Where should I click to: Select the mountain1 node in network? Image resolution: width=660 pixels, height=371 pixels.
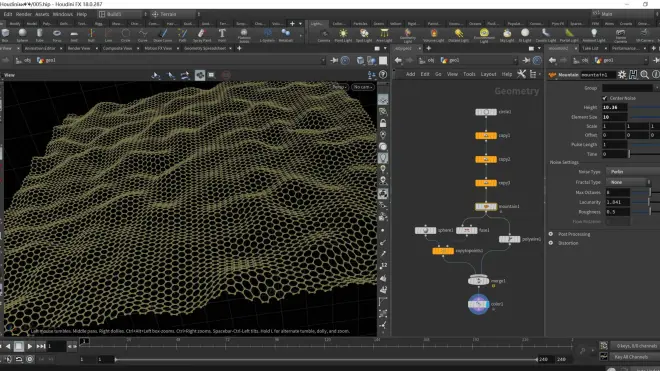pos(486,207)
